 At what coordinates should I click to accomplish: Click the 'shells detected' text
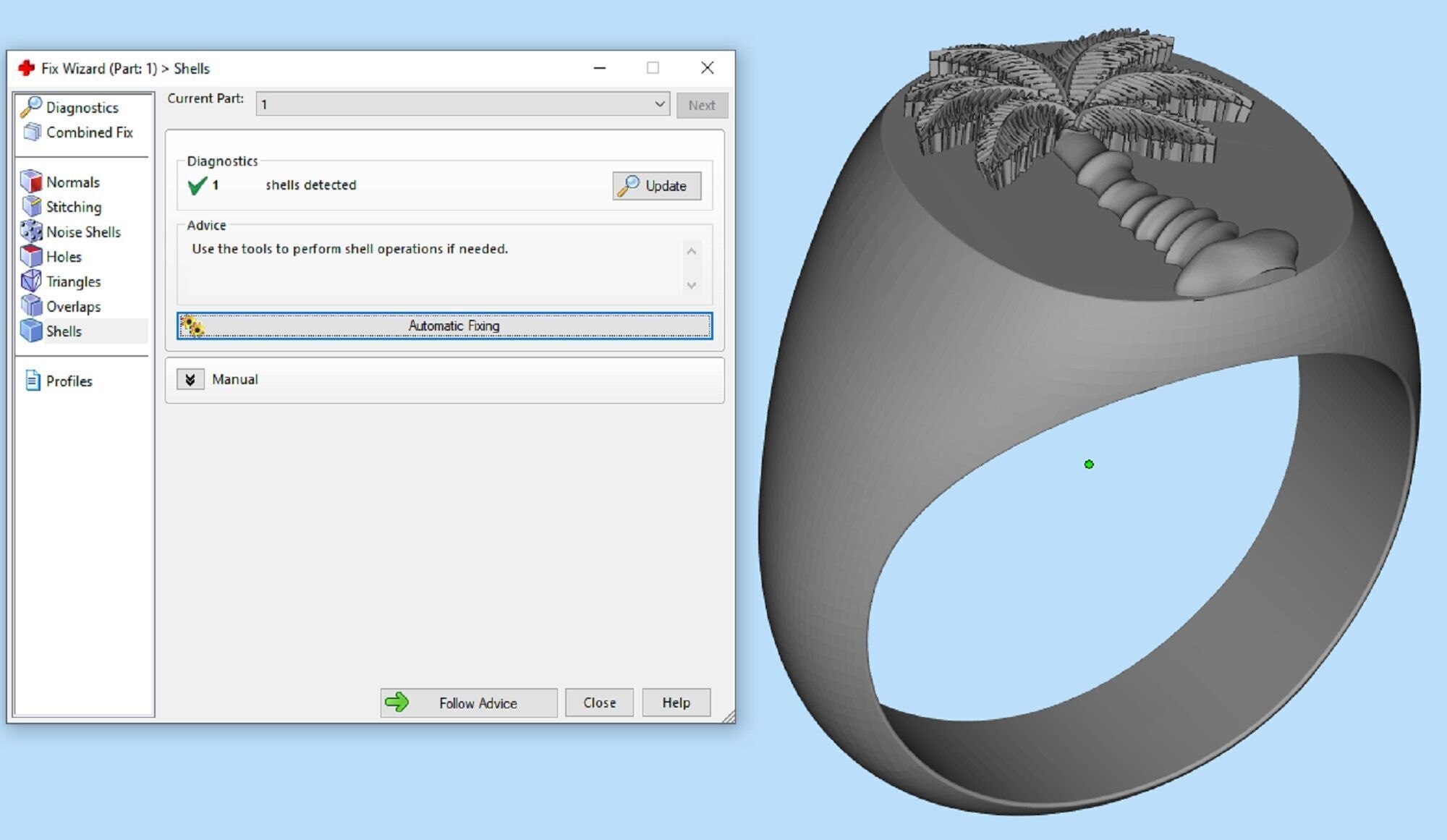(x=311, y=185)
